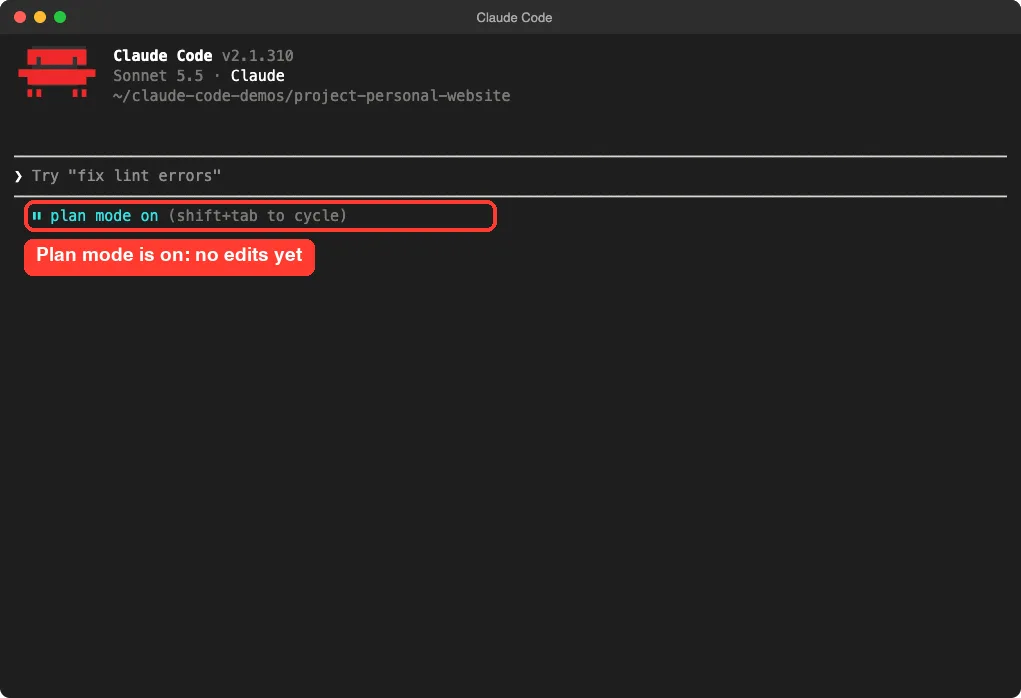Click the version number v2.1.310
This screenshot has width=1021, height=698.
(258, 56)
